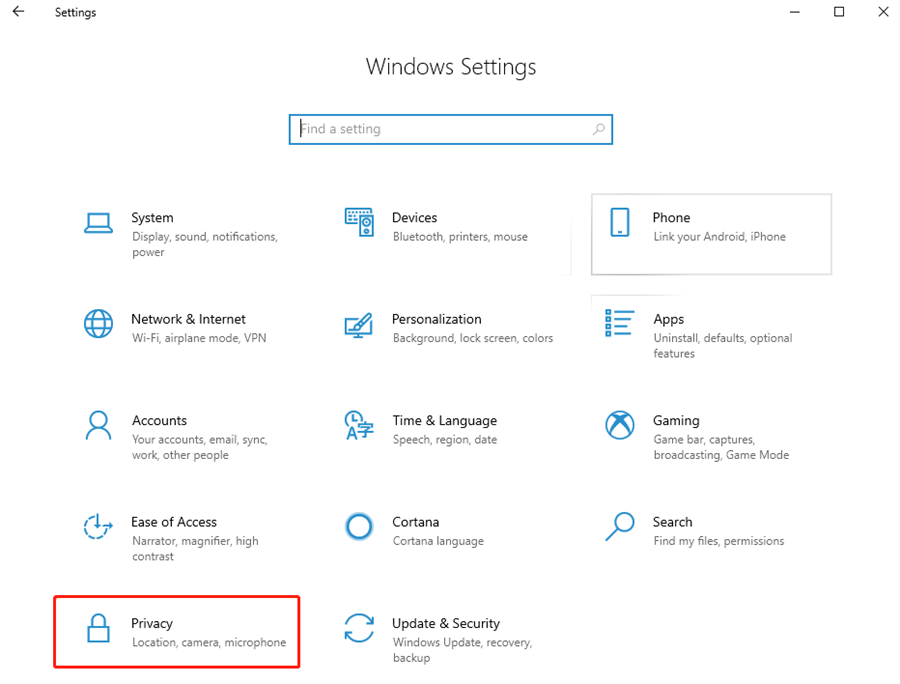This screenshot has height=684, width=900.
Task: Click the magnifier icon in search box
Action: (599, 129)
